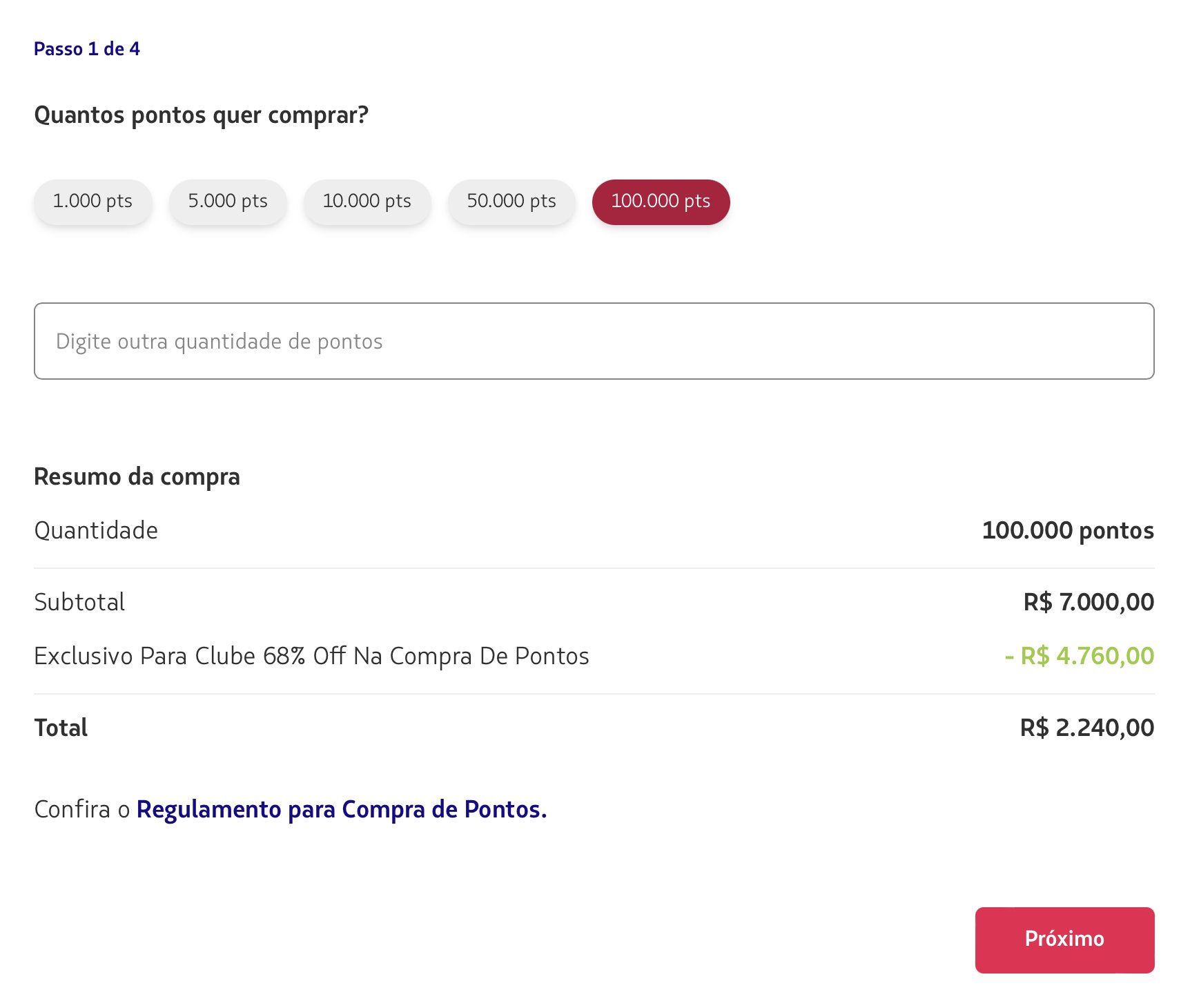The image size is (1190, 1008).
Task: Select the 1.000 pts option
Action: (92, 202)
